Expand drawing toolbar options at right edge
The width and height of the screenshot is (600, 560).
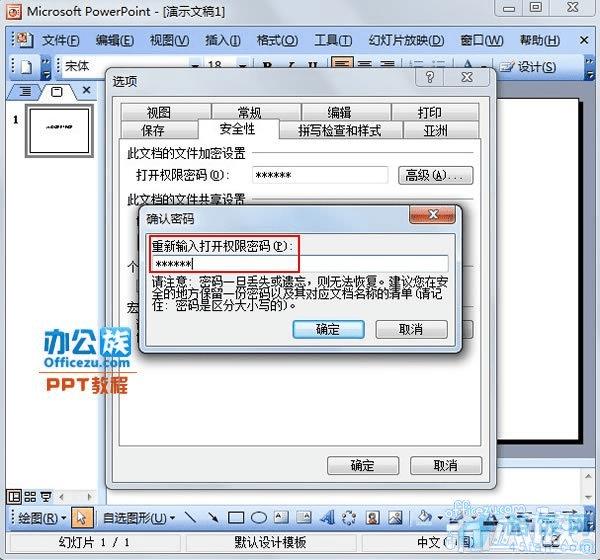coord(589,518)
